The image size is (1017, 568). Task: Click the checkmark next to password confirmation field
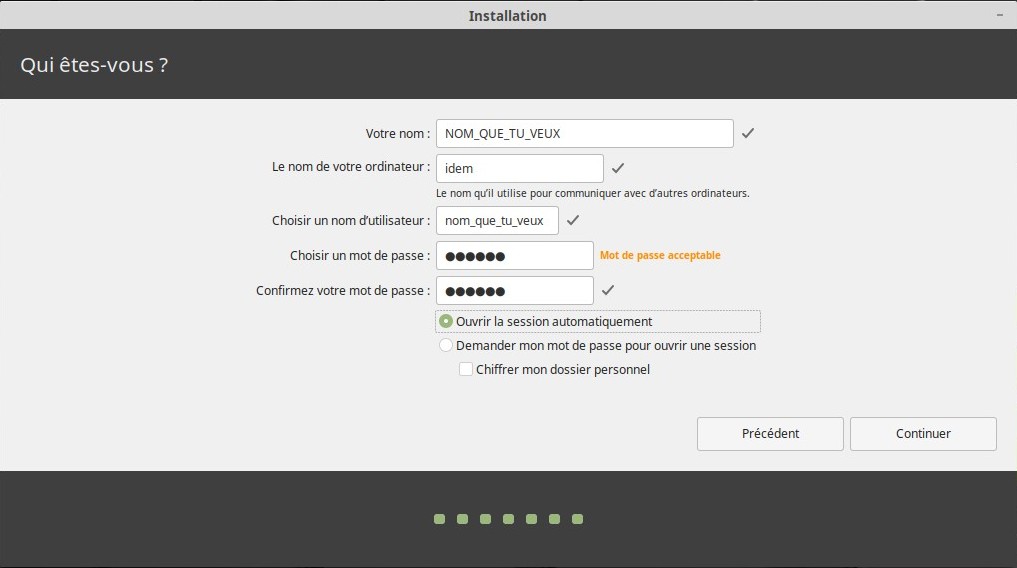click(607, 290)
